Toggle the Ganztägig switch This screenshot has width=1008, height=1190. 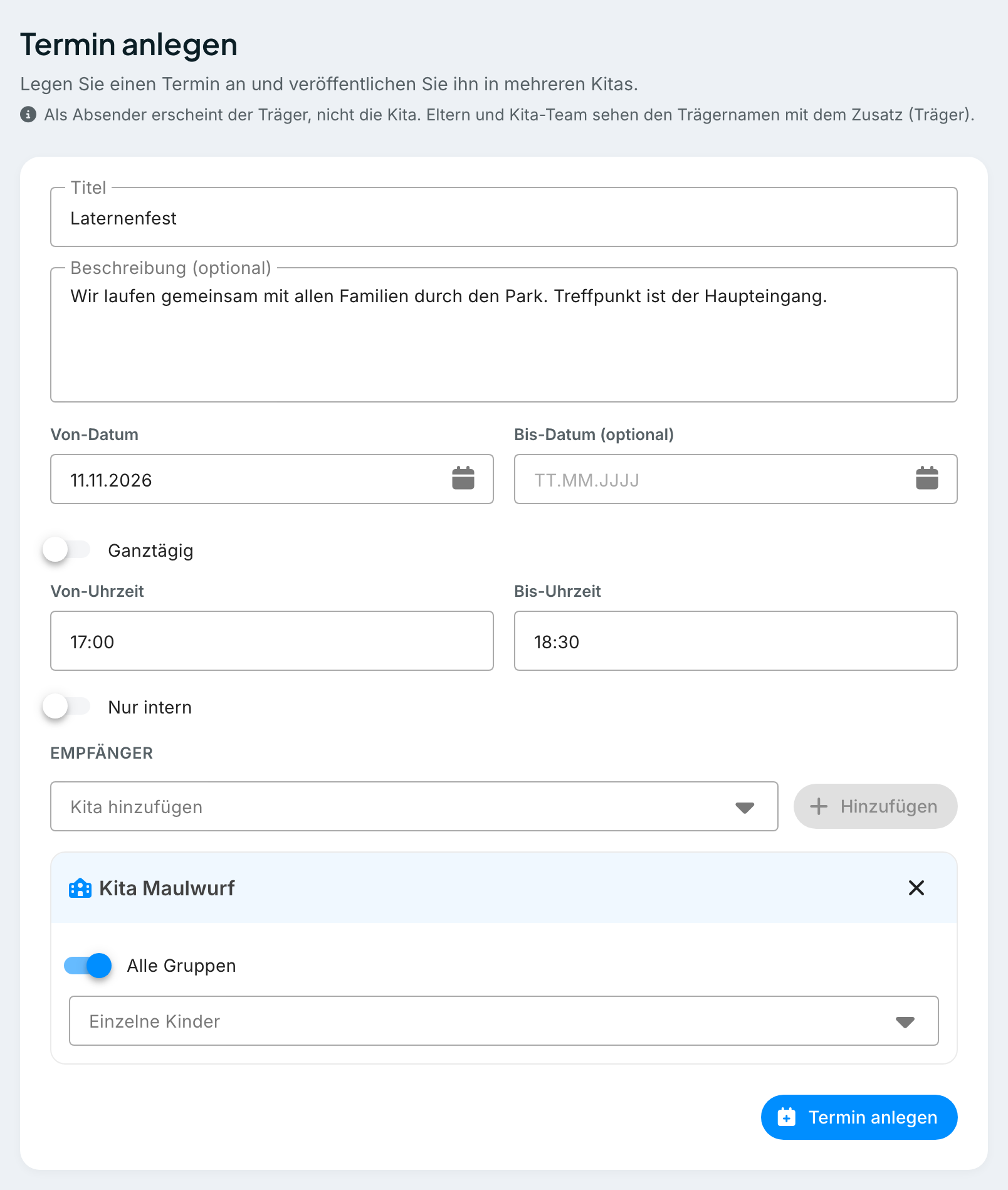point(66,550)
